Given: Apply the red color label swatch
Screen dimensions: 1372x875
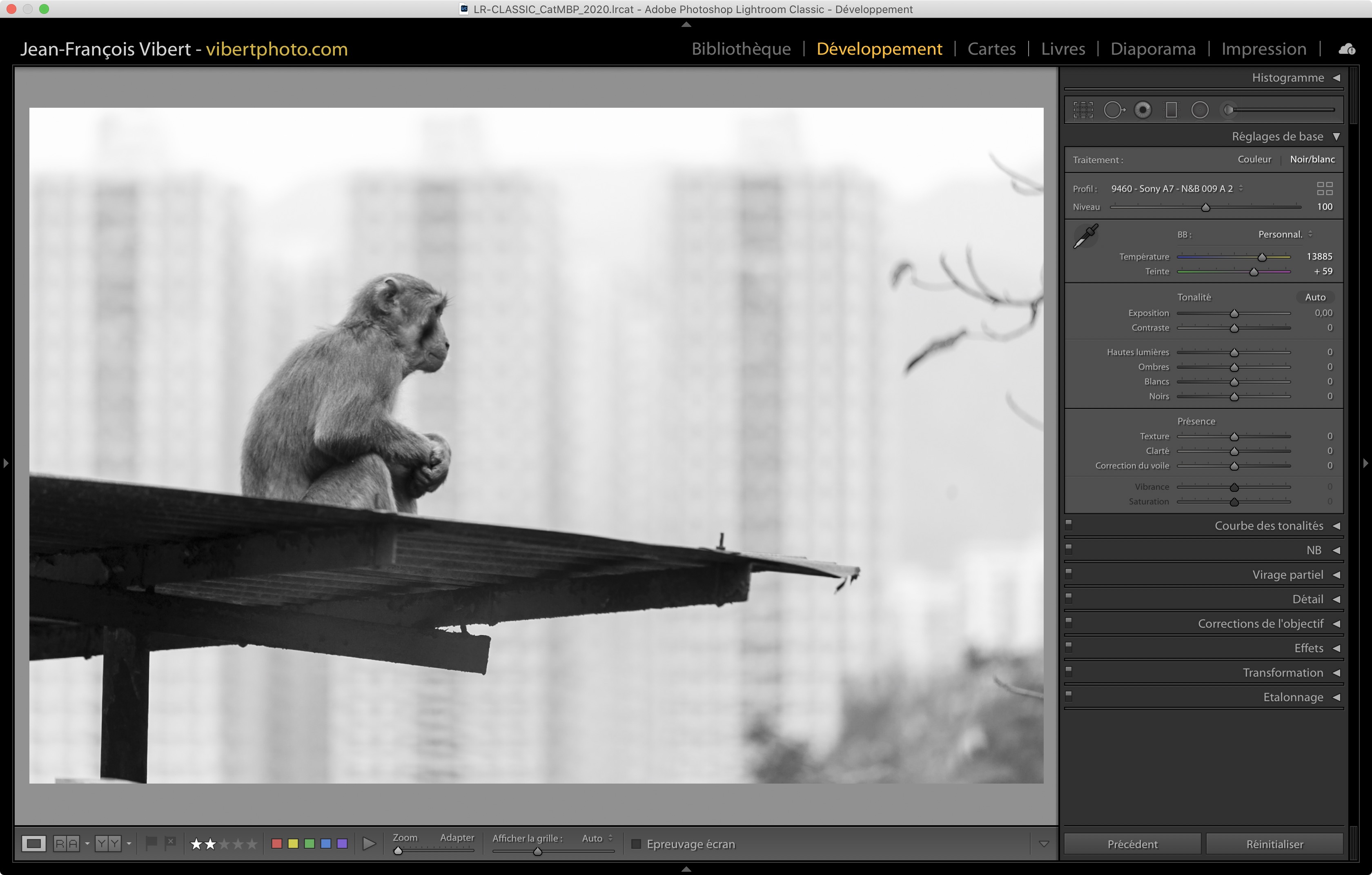Looking at the screenshot, I should (277, 844).
